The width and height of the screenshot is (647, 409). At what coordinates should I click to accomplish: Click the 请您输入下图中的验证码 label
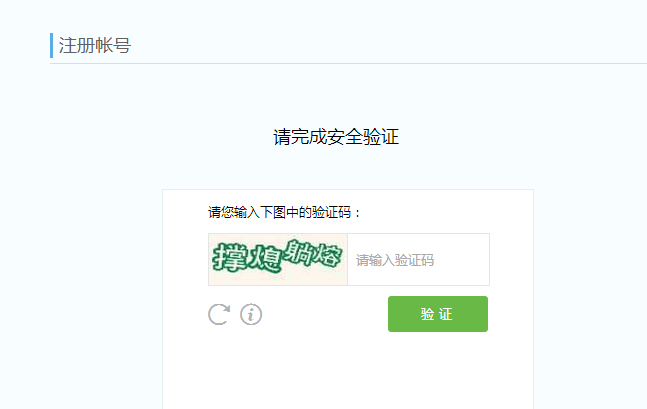(x=280, y=213)
